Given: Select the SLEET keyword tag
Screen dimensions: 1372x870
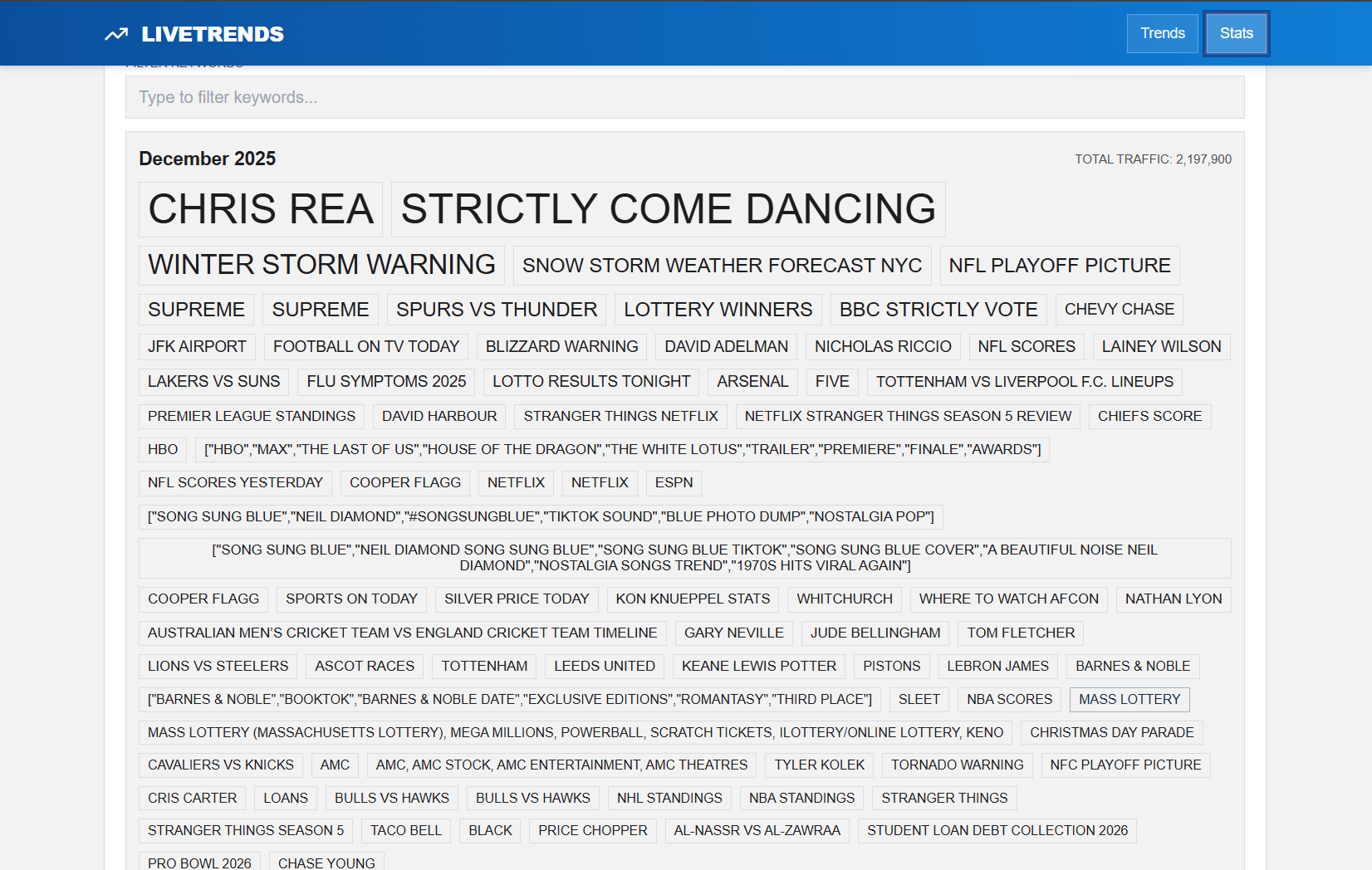Looking at the screenshot, I should tap(919, 700).
